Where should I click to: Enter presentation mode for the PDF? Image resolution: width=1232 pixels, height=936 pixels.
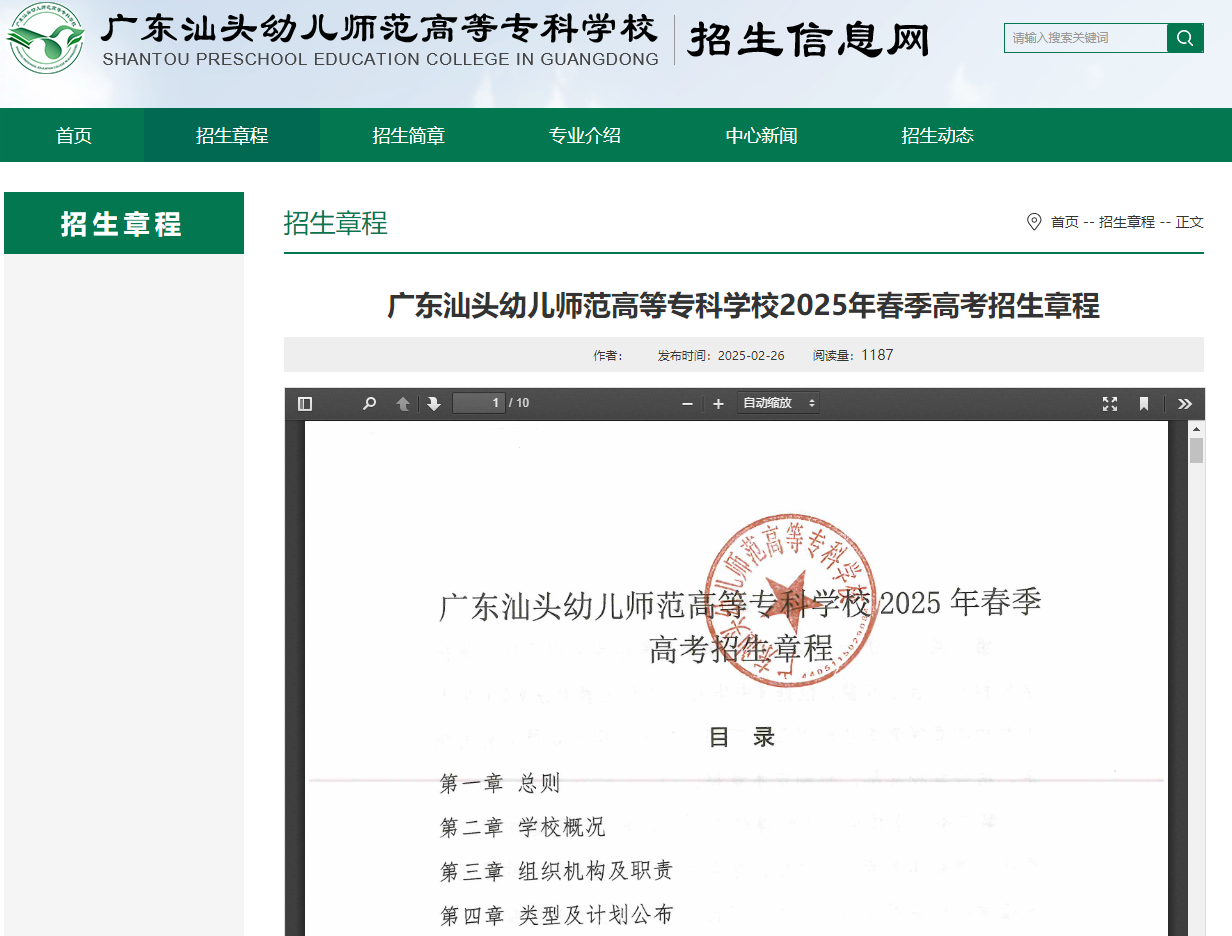click(x=1110, y=403)
